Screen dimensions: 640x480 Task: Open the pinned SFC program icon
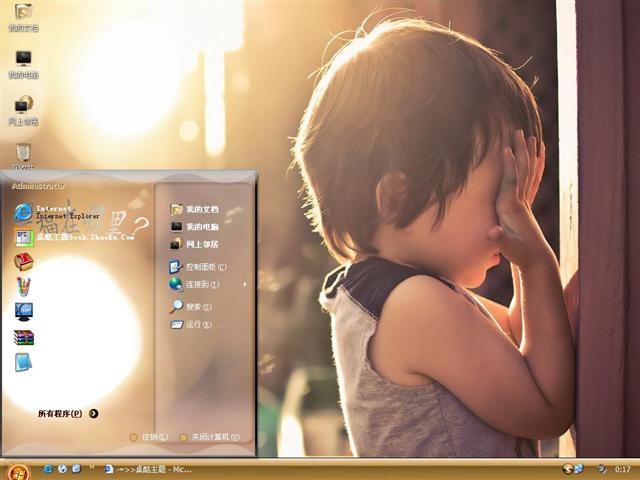24,237
